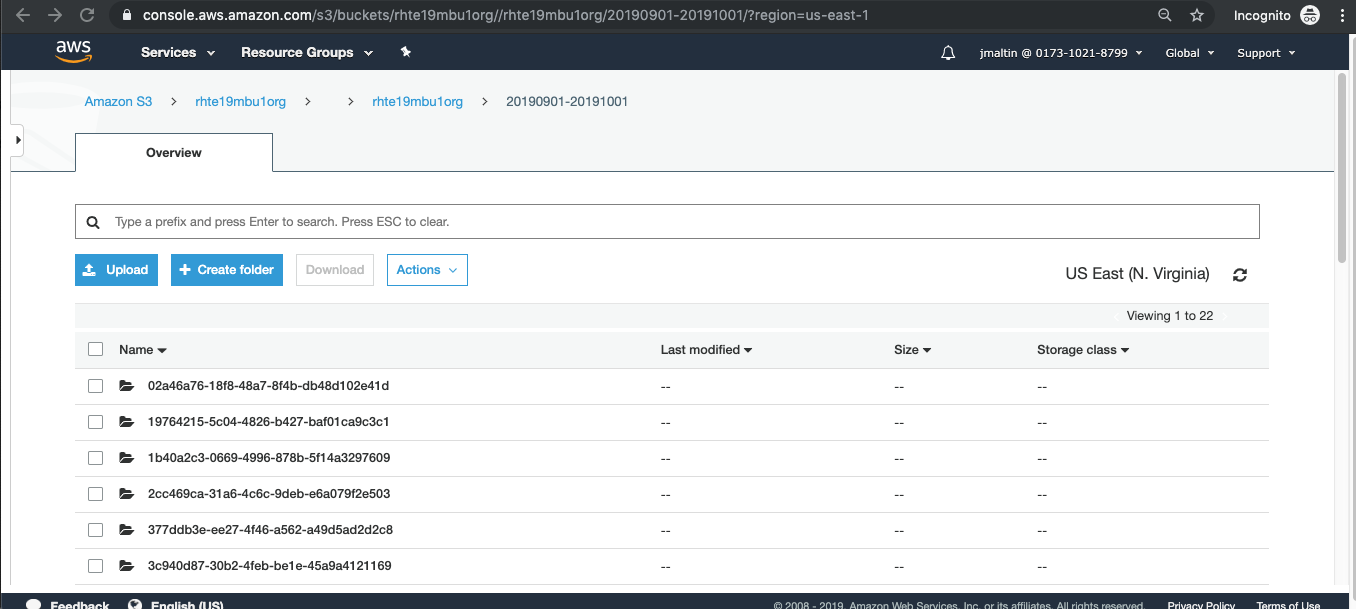Click the prefix search input field
1356x609 pixels.
(x=667, y=222)
